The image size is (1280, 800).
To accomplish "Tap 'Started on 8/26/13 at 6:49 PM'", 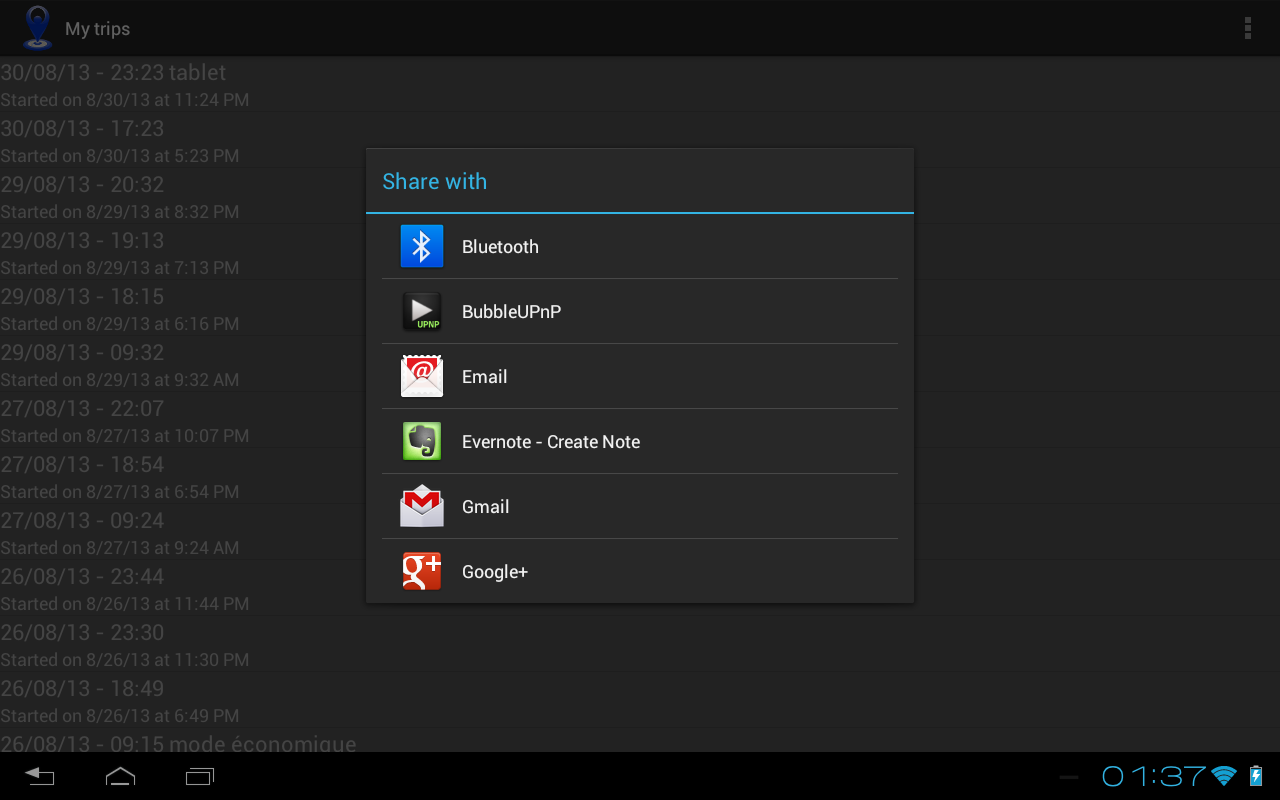I will click(120, 716).
